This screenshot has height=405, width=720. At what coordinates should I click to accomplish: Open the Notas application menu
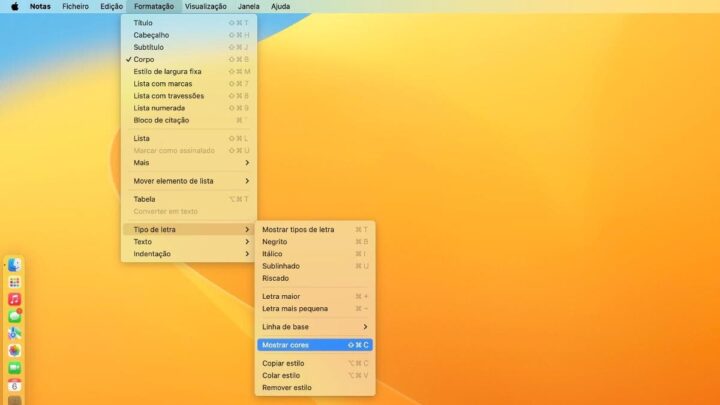40,6
